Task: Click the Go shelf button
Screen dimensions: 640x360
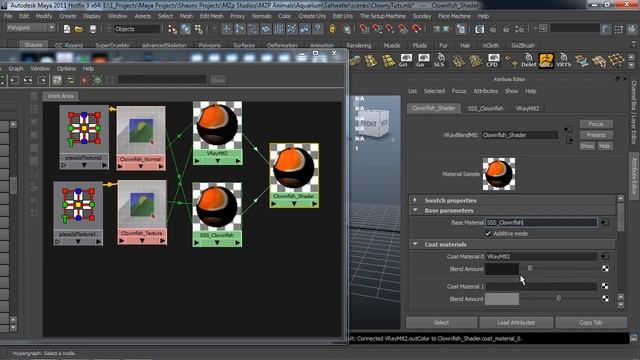Action: point(423,61)
